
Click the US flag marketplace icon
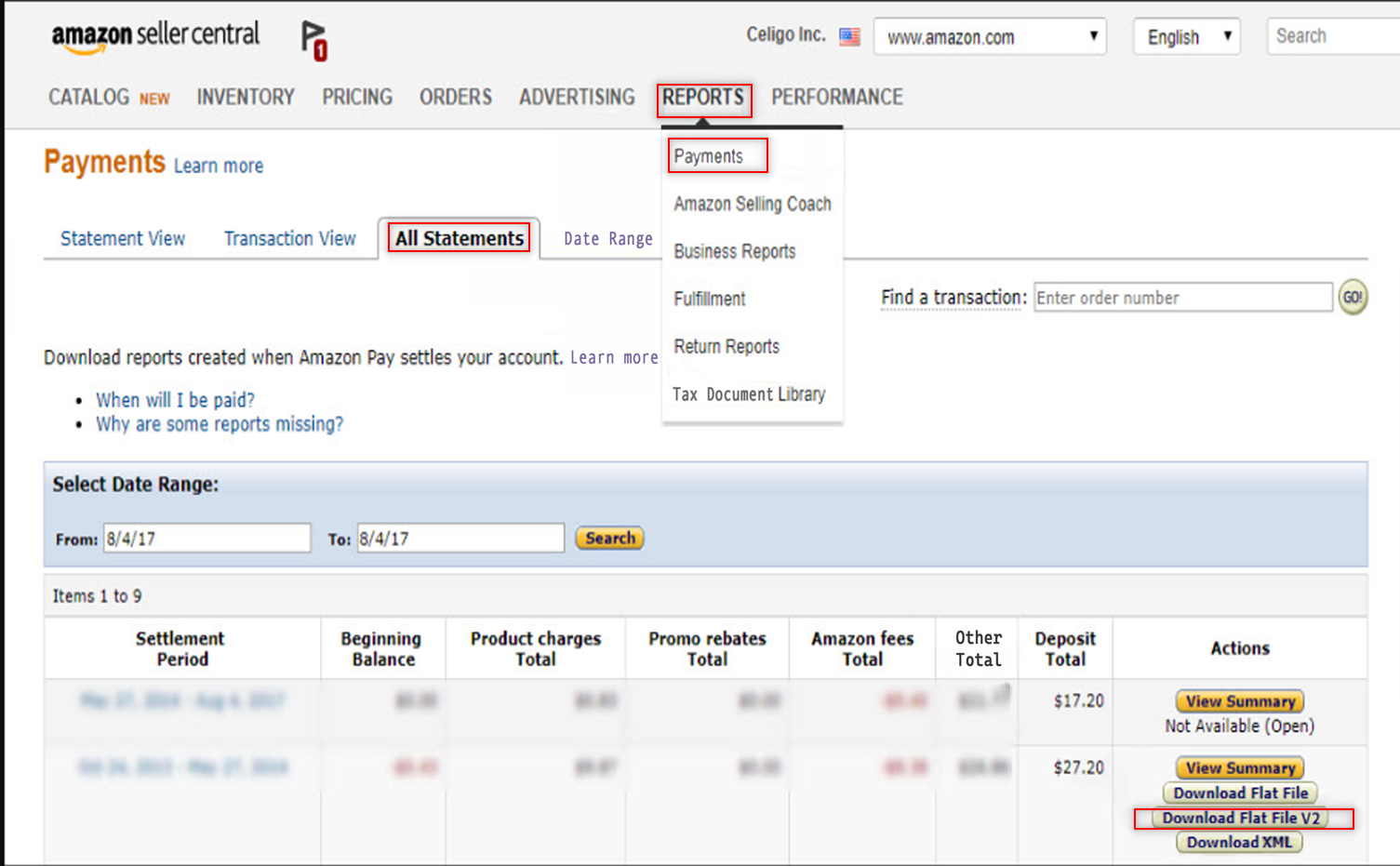pos(849,37)
